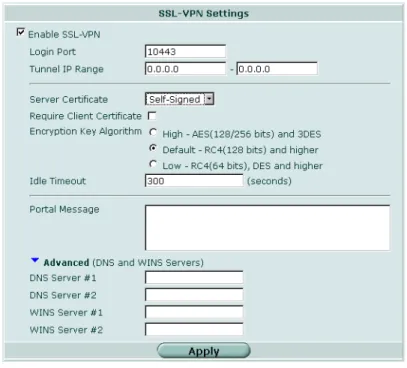Select High AES encryption radio option
Viewport: 407px width, 368px height.
153,132
